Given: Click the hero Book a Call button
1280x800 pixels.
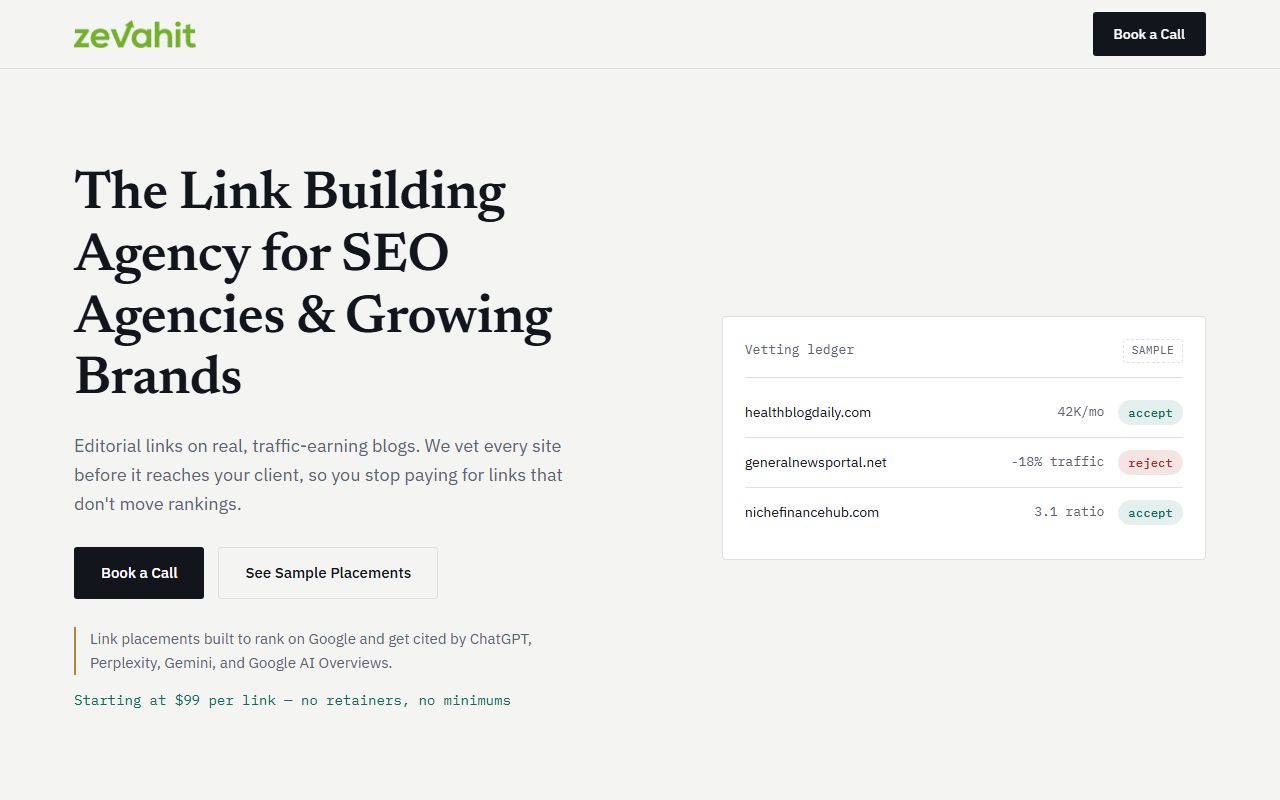Looking at the screenshot, I should point(139,573).
